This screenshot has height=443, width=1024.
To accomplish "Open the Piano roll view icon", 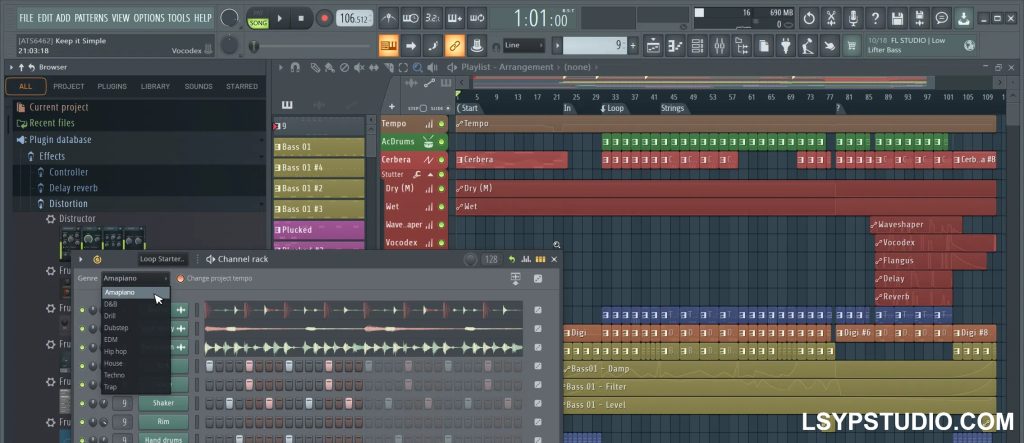I will [x=675, y=46].
